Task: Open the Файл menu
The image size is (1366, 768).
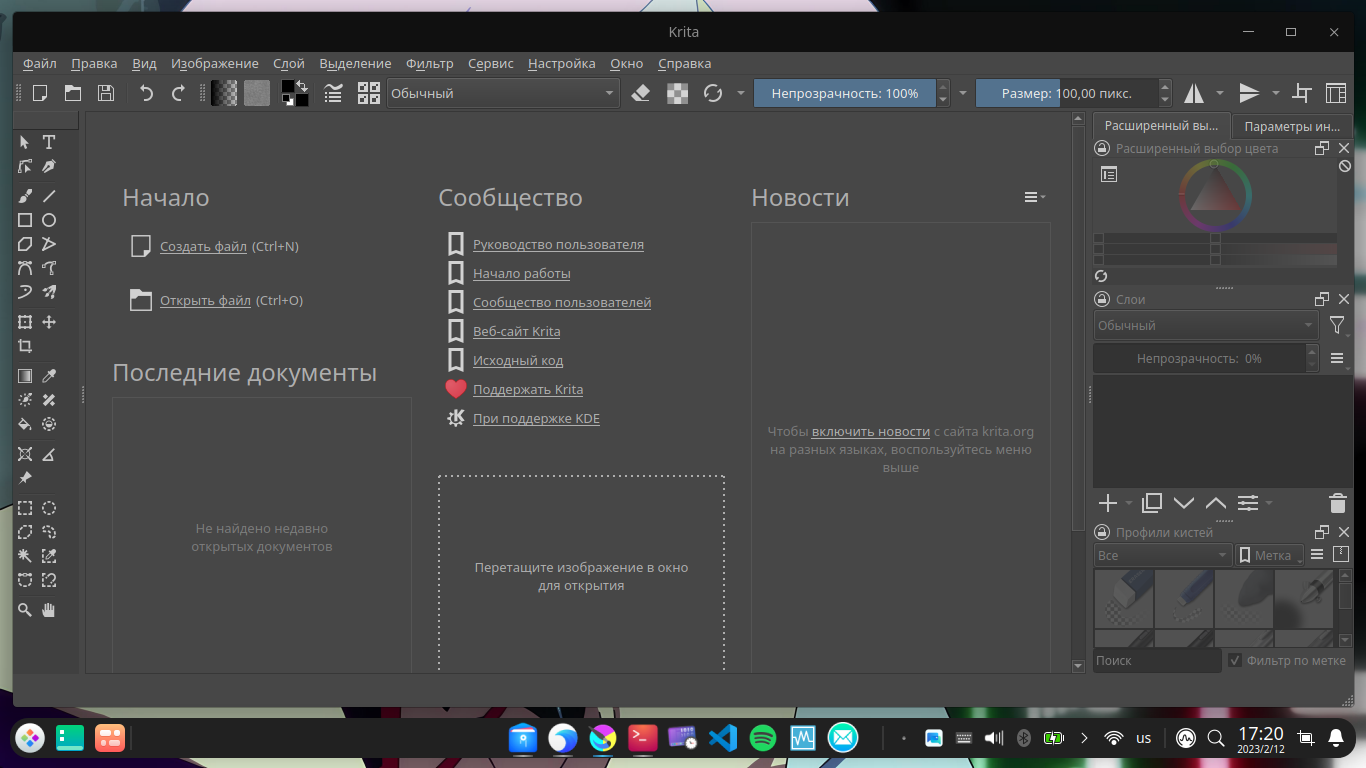Action: [x=40, y=63]
